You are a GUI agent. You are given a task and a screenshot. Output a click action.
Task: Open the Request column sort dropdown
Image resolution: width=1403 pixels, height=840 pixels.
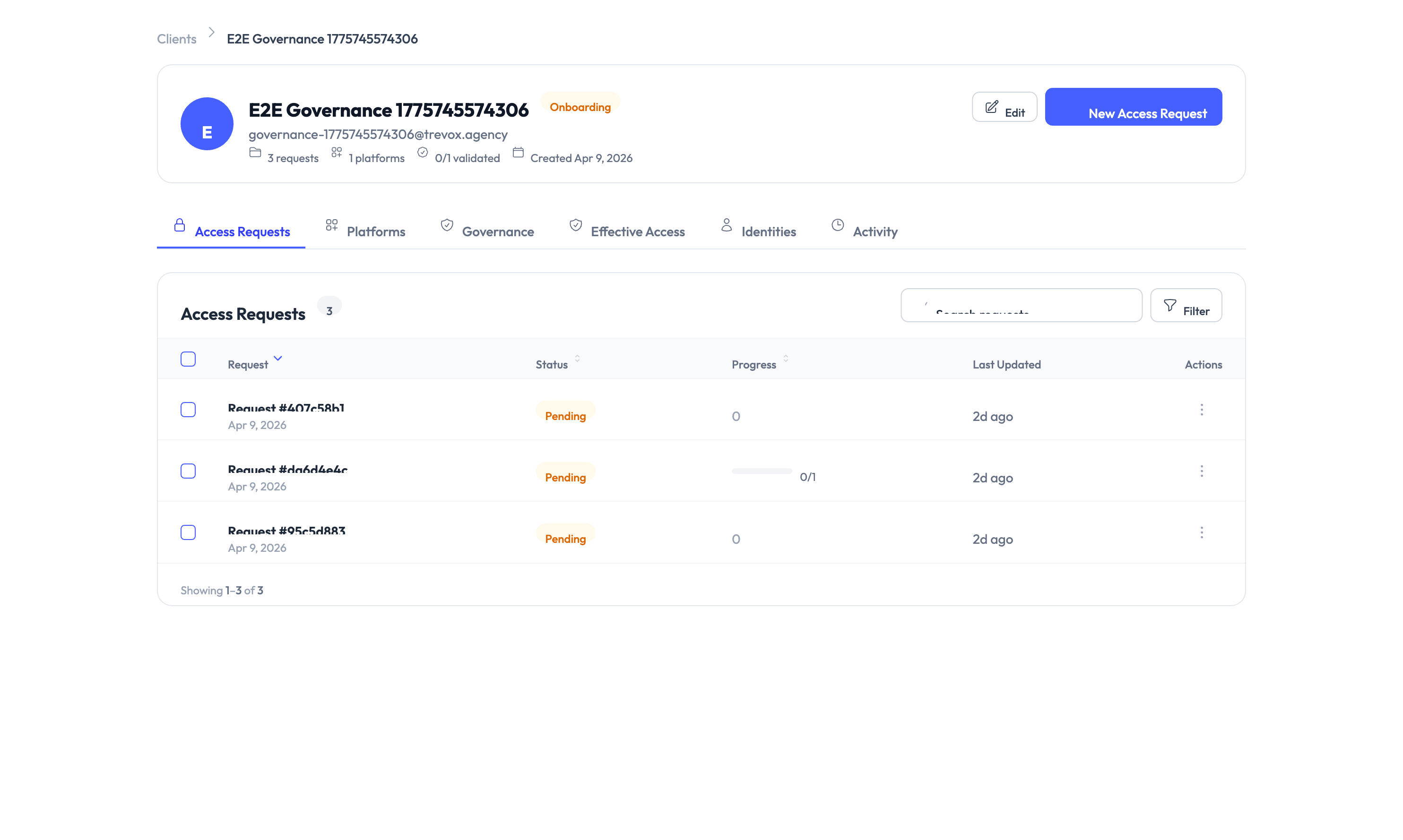[277, 358]
